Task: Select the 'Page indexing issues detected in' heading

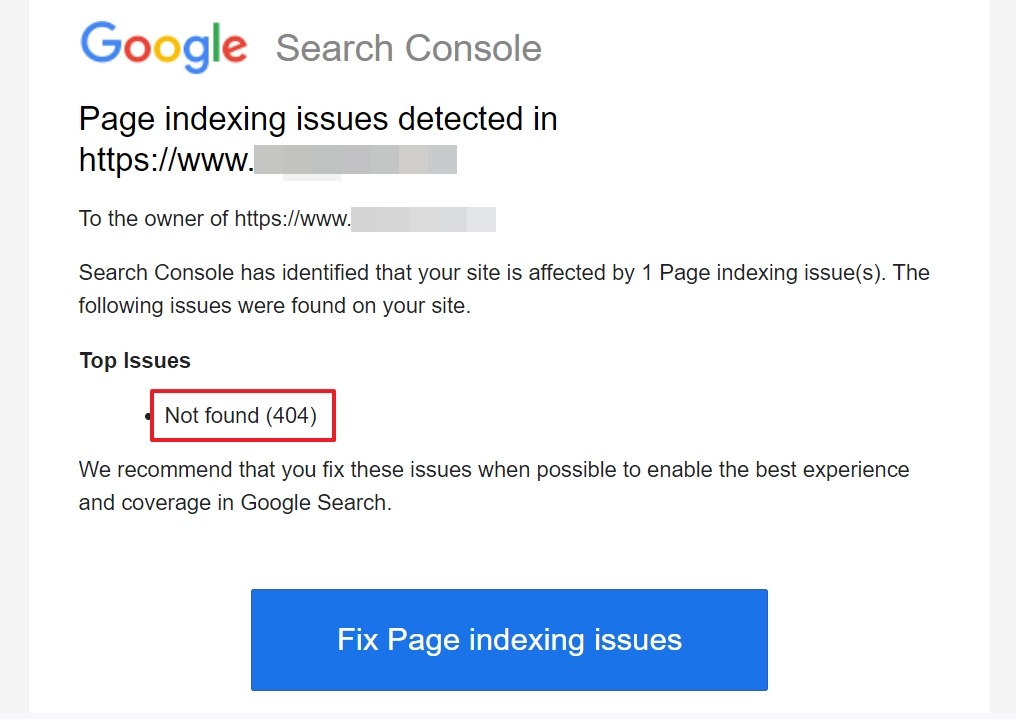Action: [x=317, y=118]
